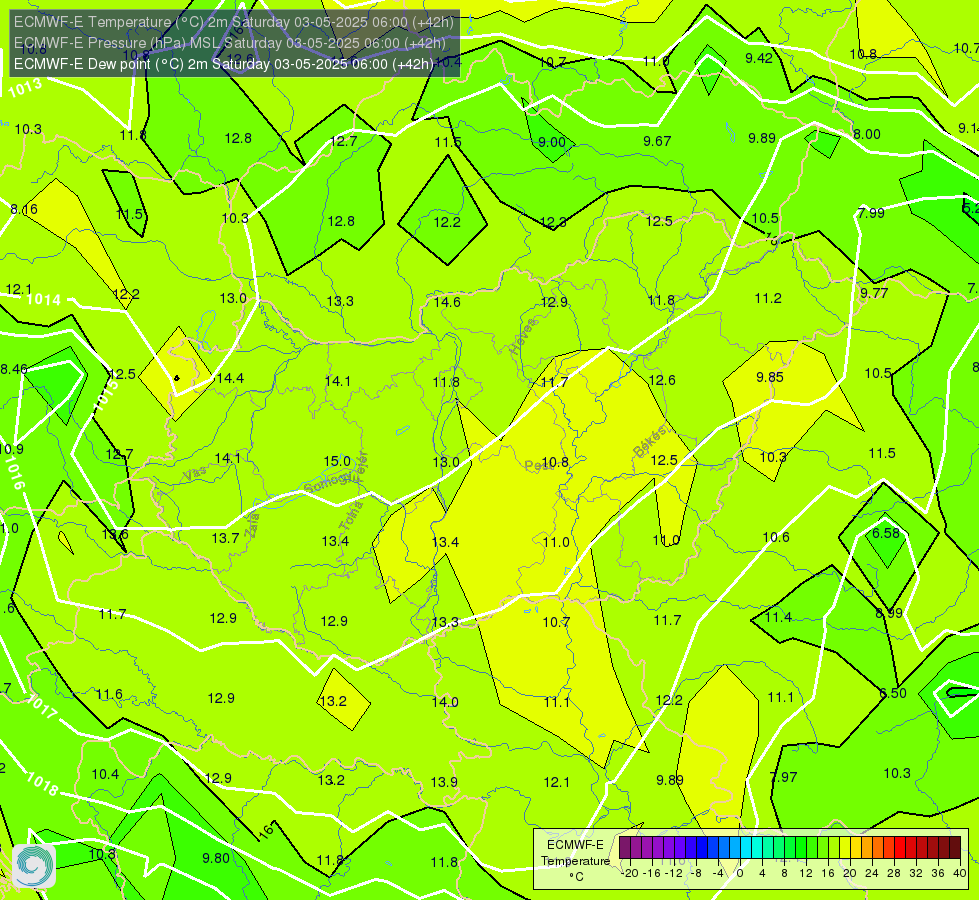The height and width of the screenshot is (900, 979).
Task: Click the 9.80 temperature value
Action: pyautogui.click(x=216, y=858)
